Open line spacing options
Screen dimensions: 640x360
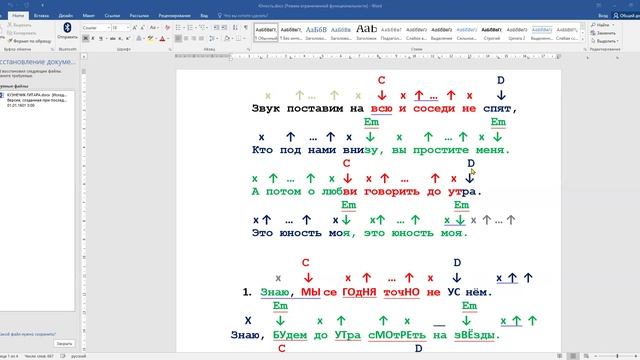click(213, 38)
